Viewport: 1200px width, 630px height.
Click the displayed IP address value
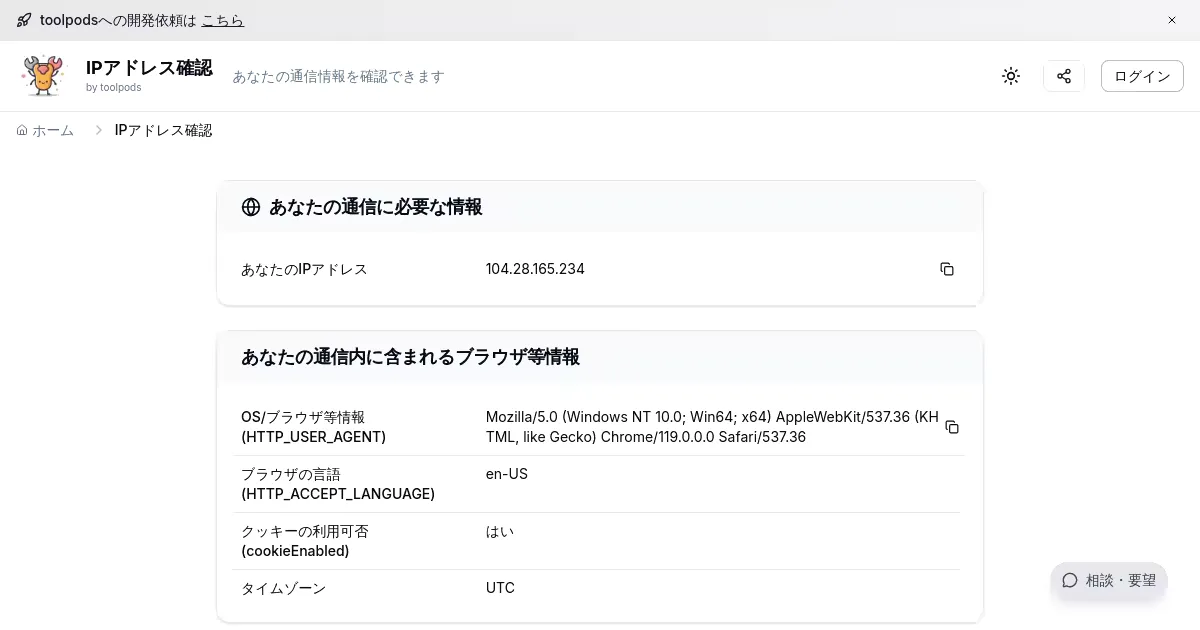535,269
